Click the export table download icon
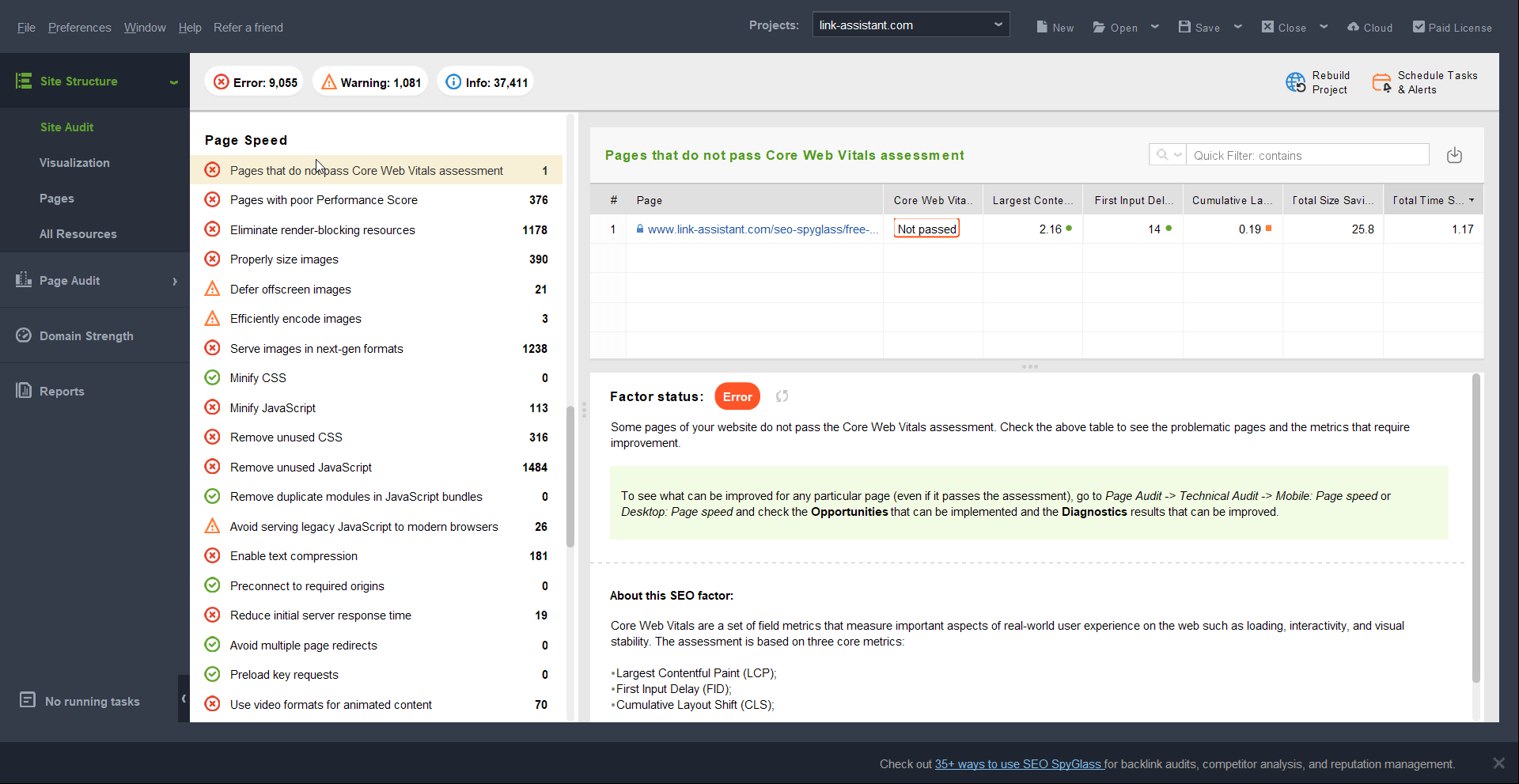This screenshot has height=784, width=1519. [1454, 155]
